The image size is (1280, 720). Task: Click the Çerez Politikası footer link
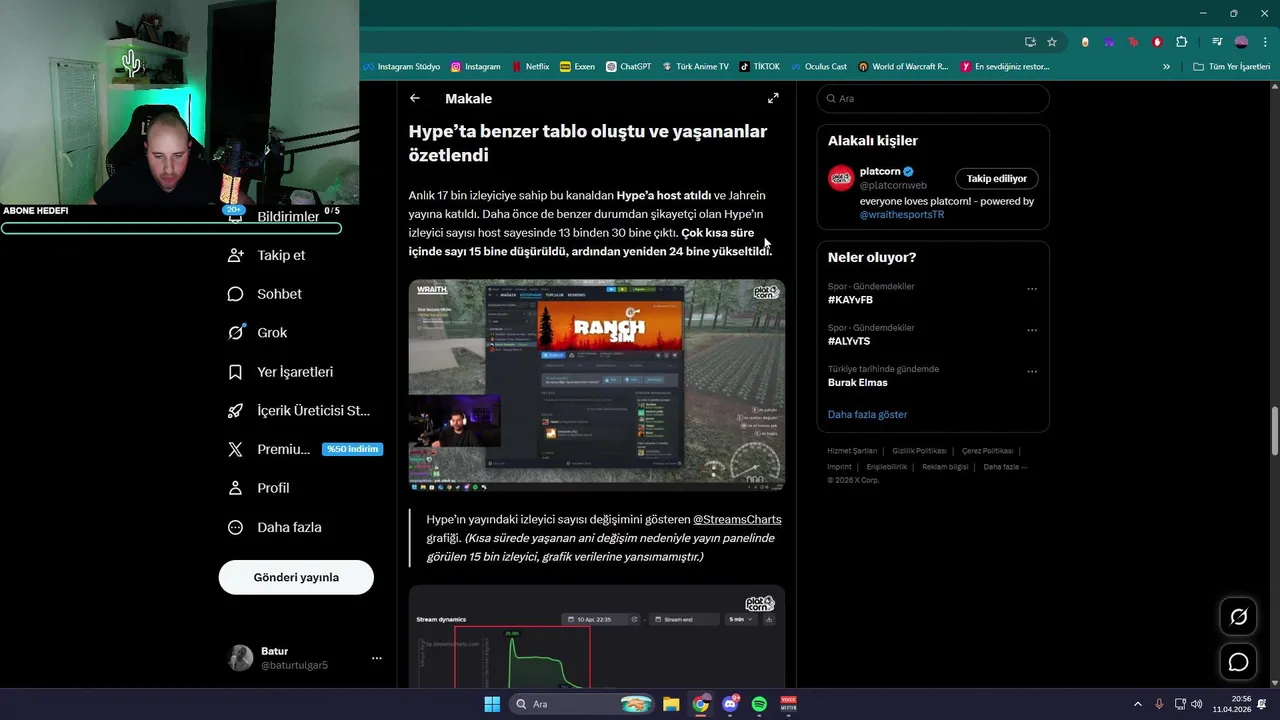[x=987, y=451]
